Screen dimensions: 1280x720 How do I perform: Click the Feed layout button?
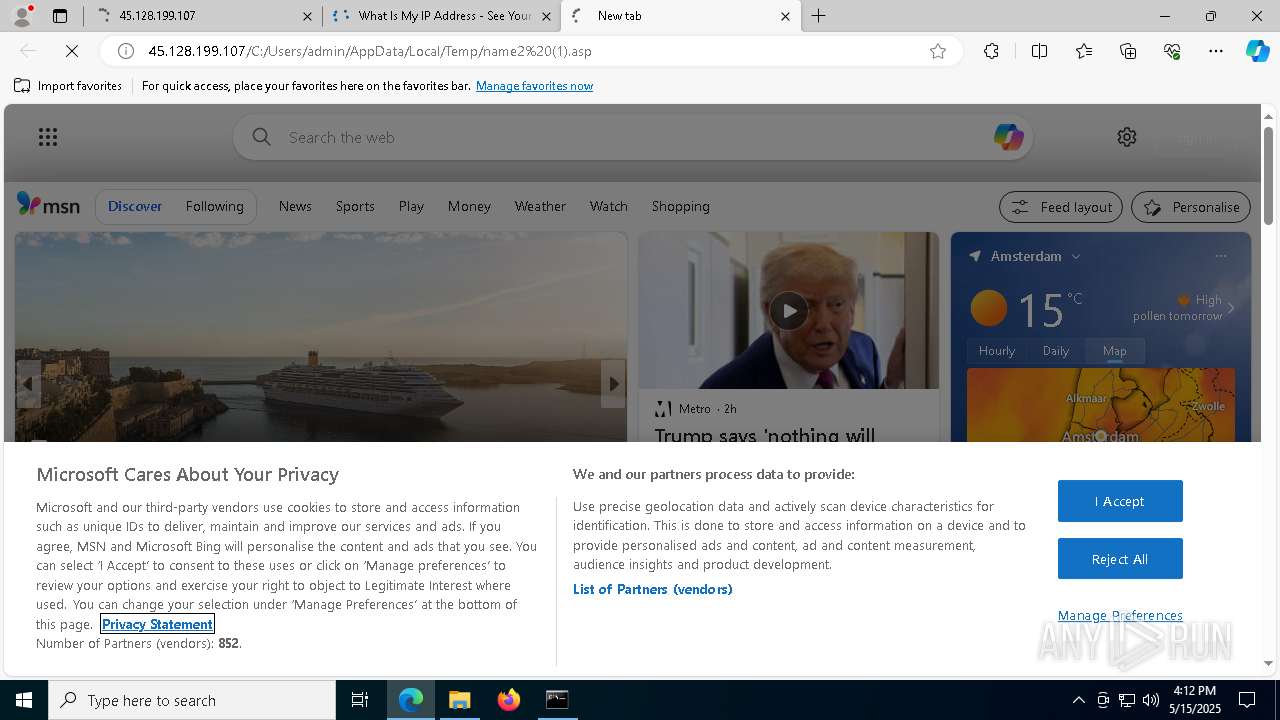tap(1061, 207)
